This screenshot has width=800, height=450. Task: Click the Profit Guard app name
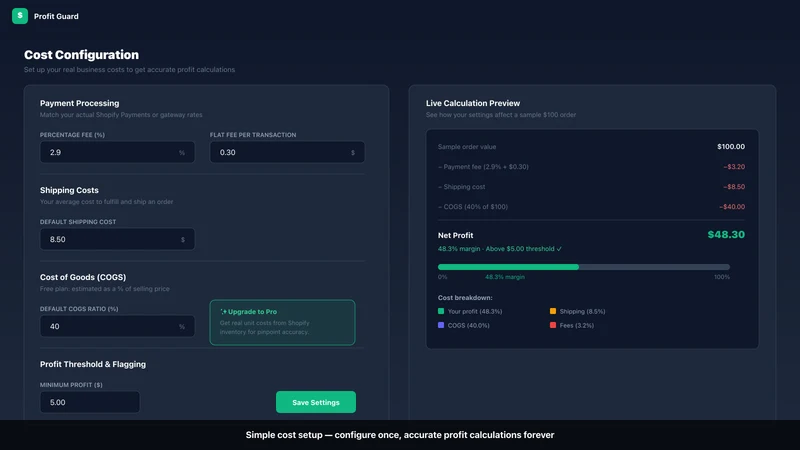click(56, 16)
